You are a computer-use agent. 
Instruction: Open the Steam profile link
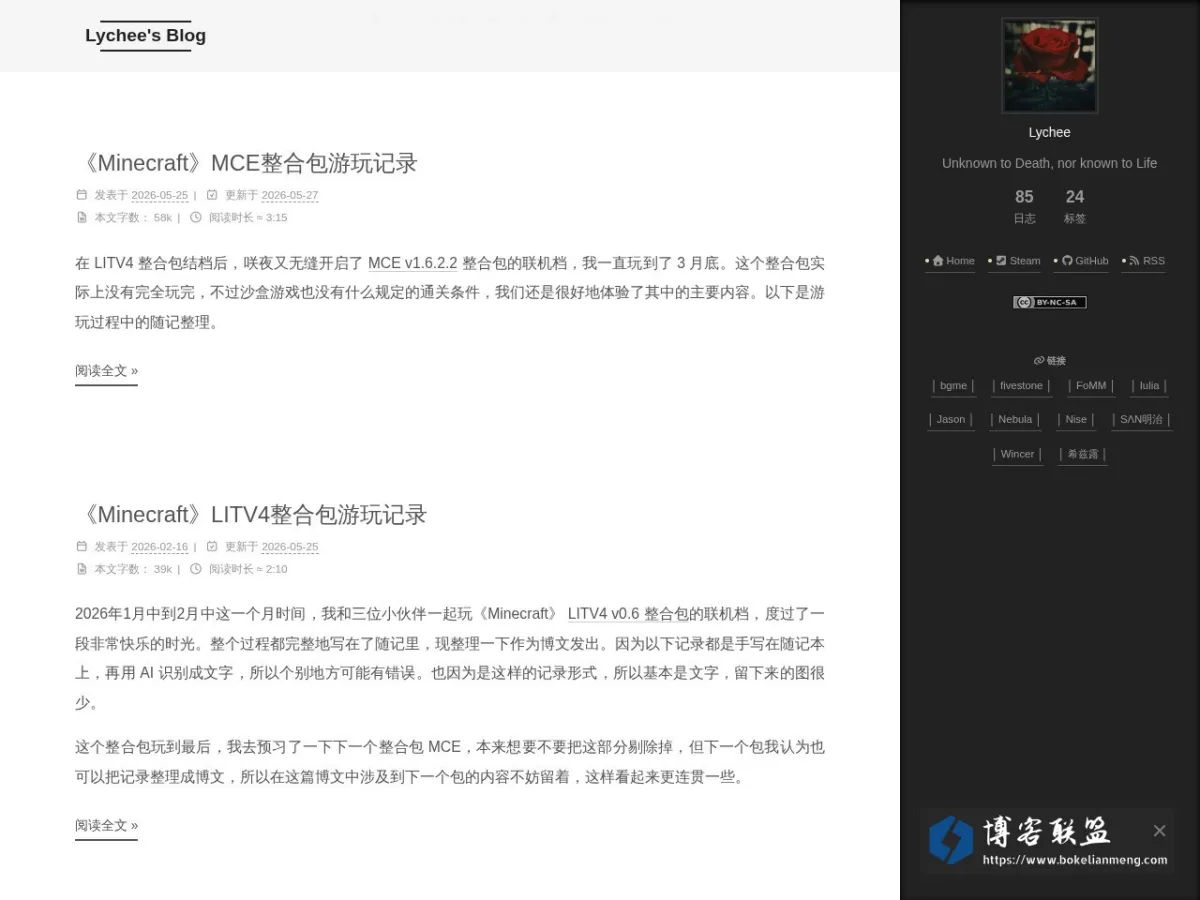[x=1017, y=261]
